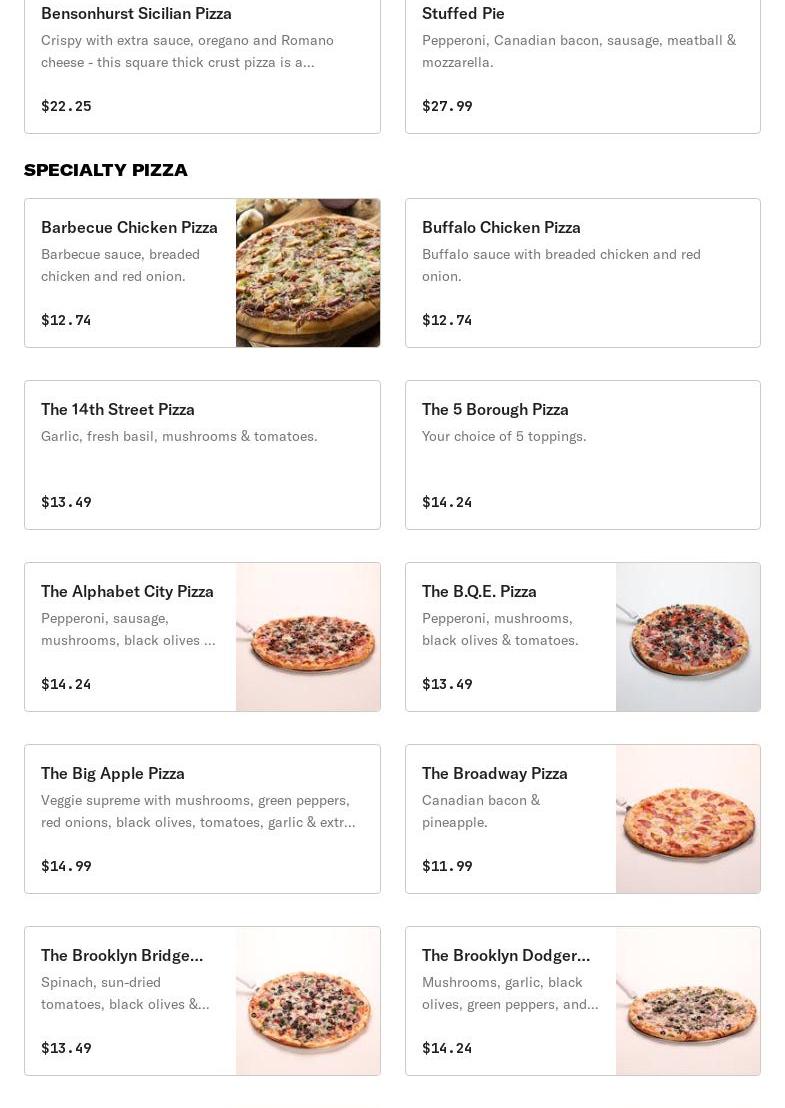This screenshot has width=785, height=1108.
Task: Click The B.Q.E. Pizza thumbnail photo
Action: click(x=688, y=637)
